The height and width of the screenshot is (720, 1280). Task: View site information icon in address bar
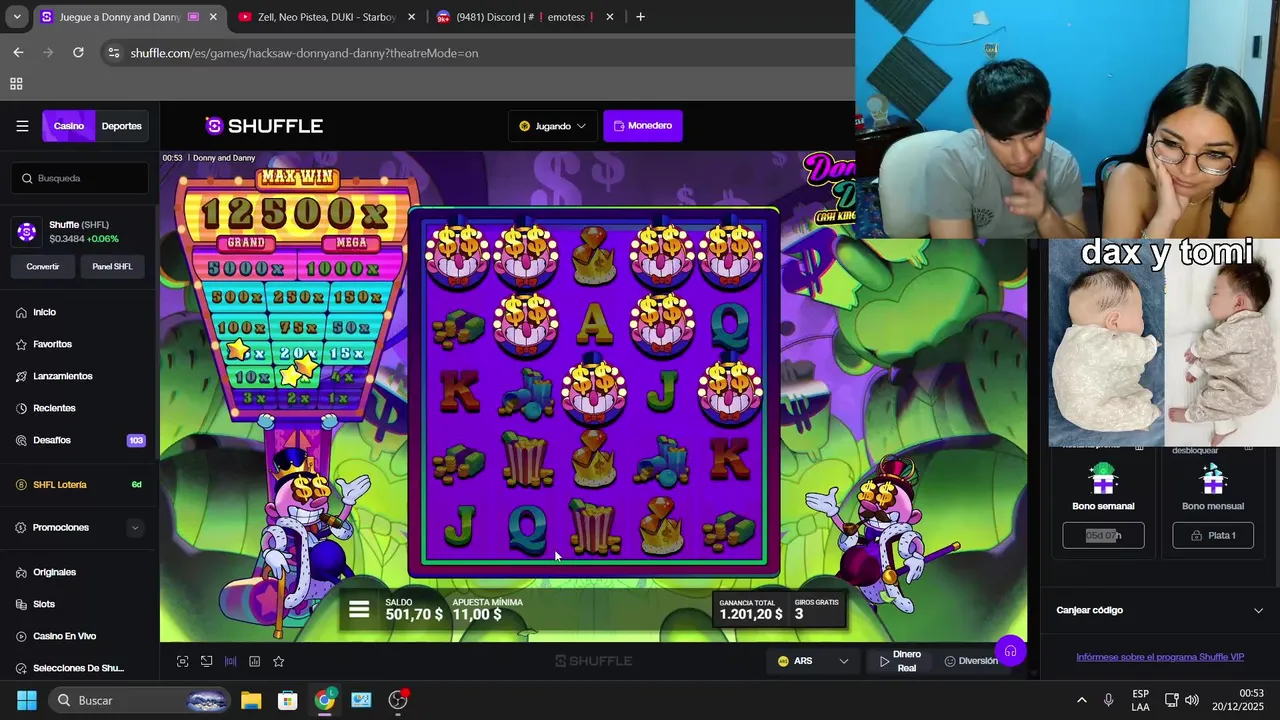[114, 53]
